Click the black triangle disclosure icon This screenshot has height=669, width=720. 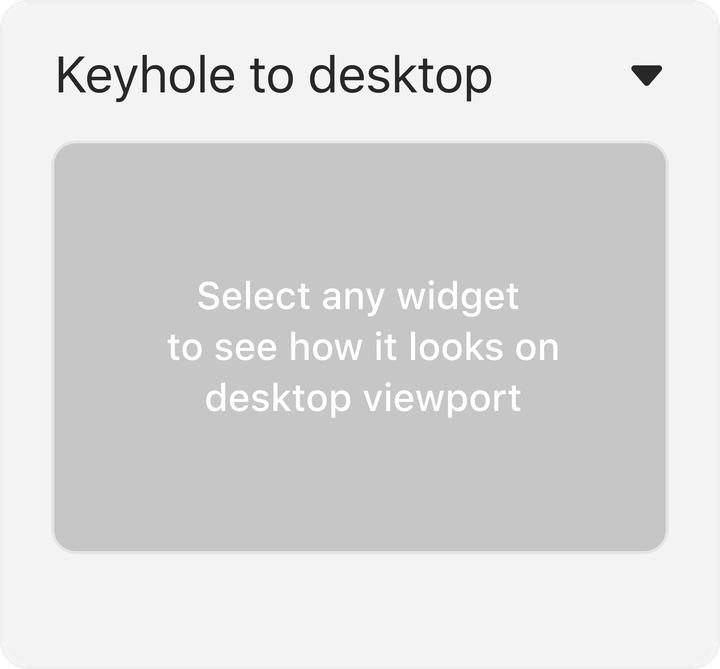tap(647, 75)
